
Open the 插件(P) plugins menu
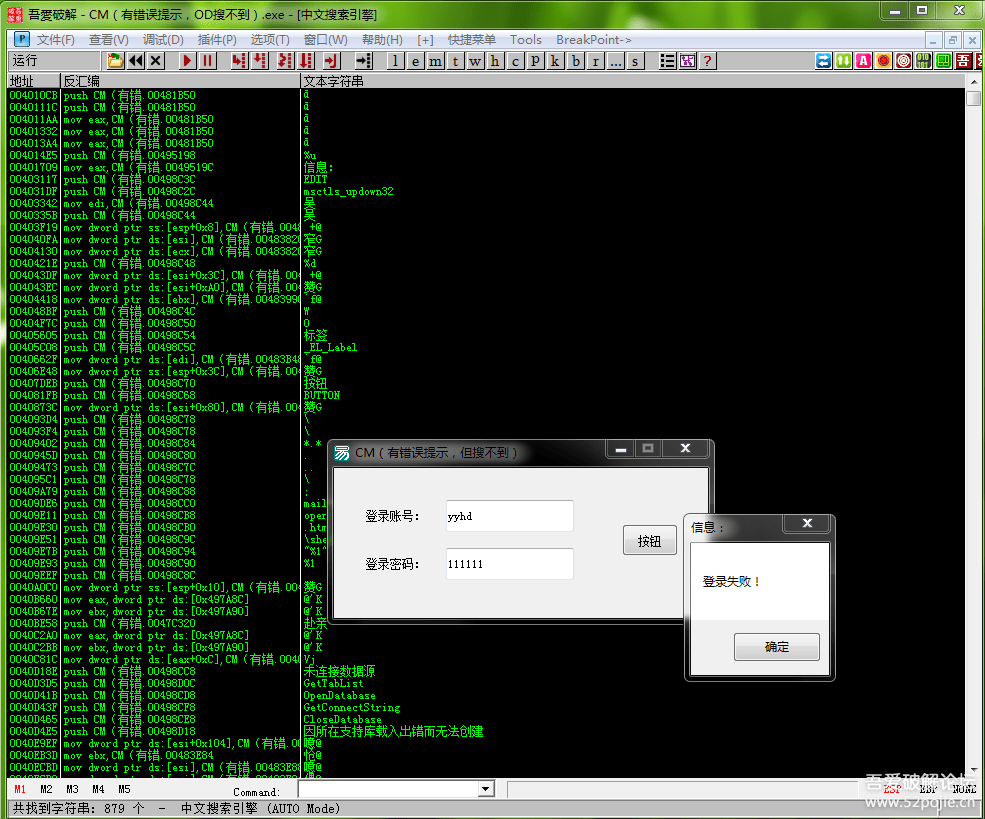(x=217, y=40)
